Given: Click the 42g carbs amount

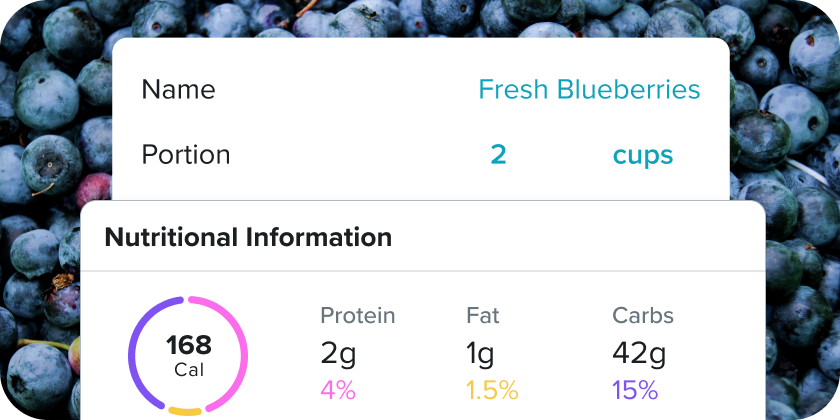Looking at the screenshot, I should (640, 352).
